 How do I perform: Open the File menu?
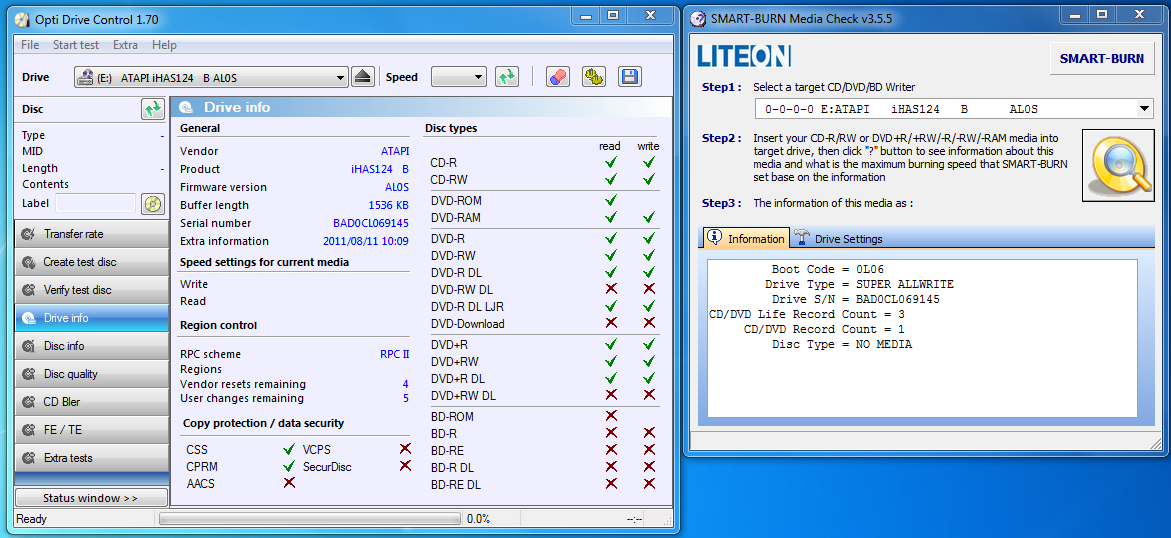30,45
